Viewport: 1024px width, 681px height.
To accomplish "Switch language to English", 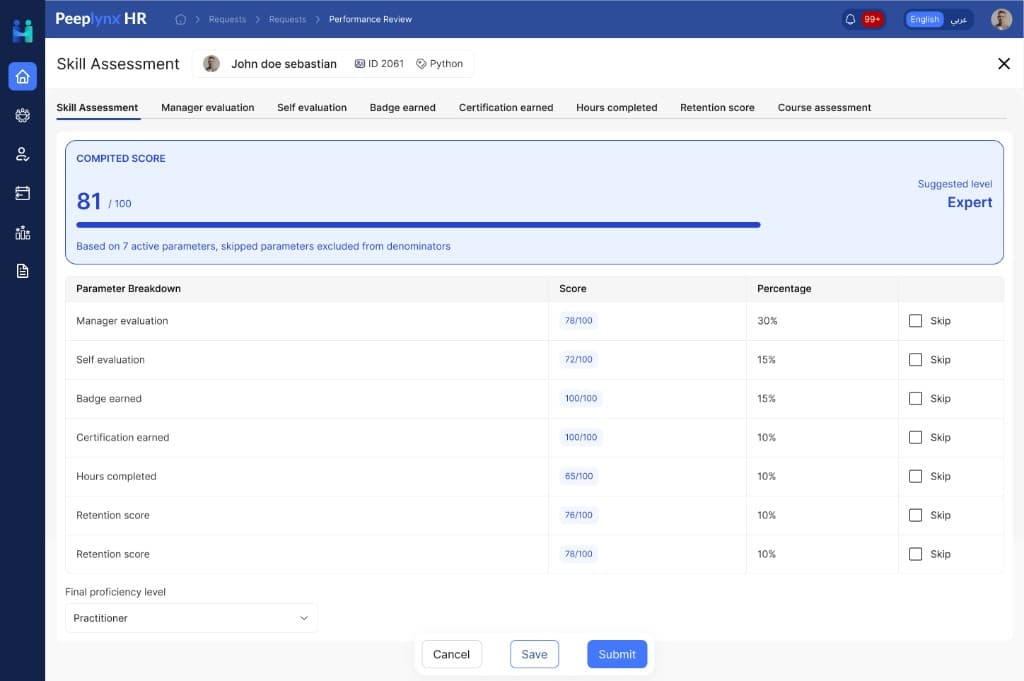I will coord(924,19).
